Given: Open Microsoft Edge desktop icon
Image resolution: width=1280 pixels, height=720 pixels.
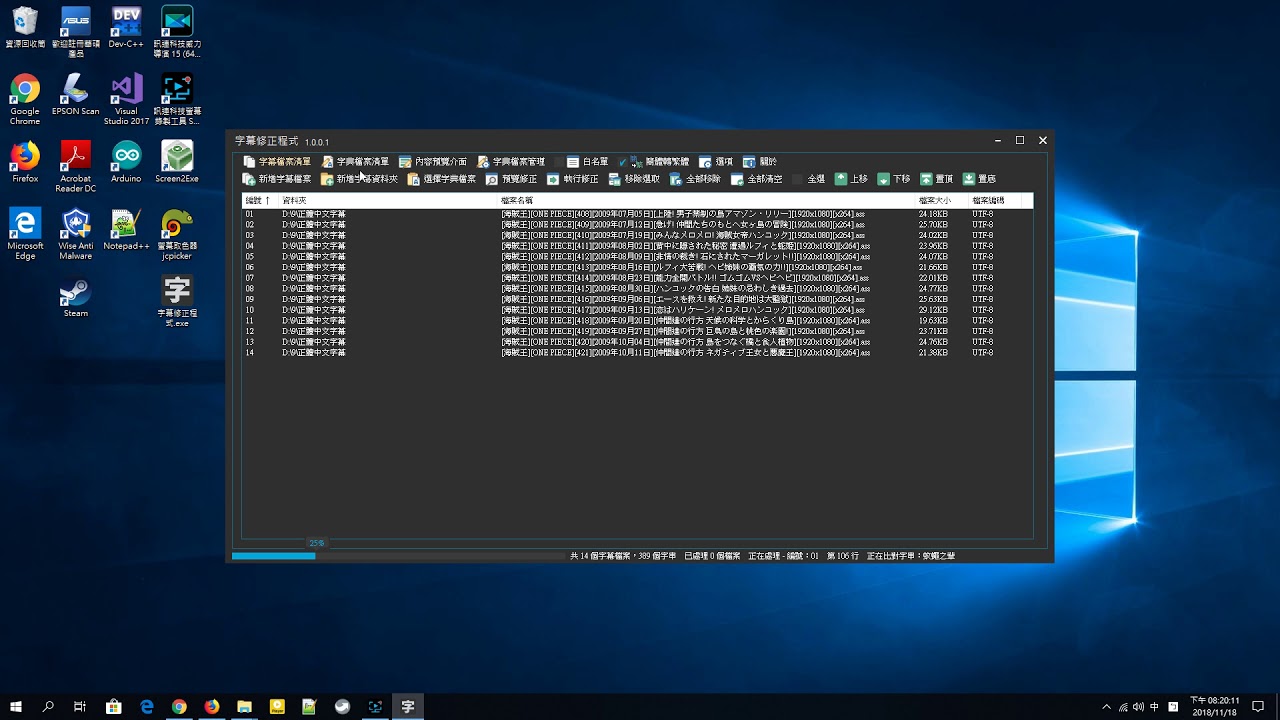Looking at the screenshot, I should (25, 234).
